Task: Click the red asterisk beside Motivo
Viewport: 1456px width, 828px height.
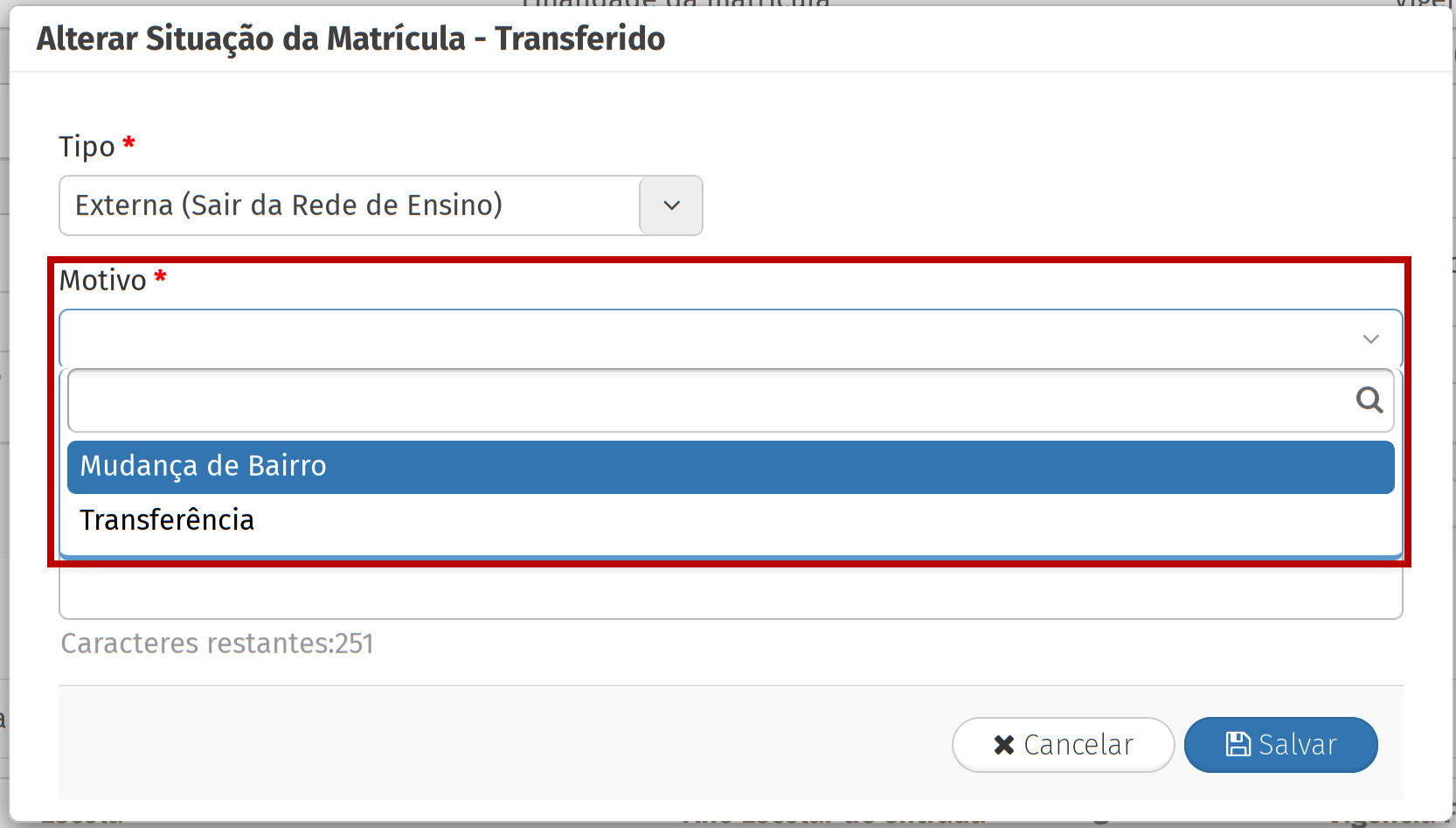Action: pyautogui.click(x=160, y=277)
